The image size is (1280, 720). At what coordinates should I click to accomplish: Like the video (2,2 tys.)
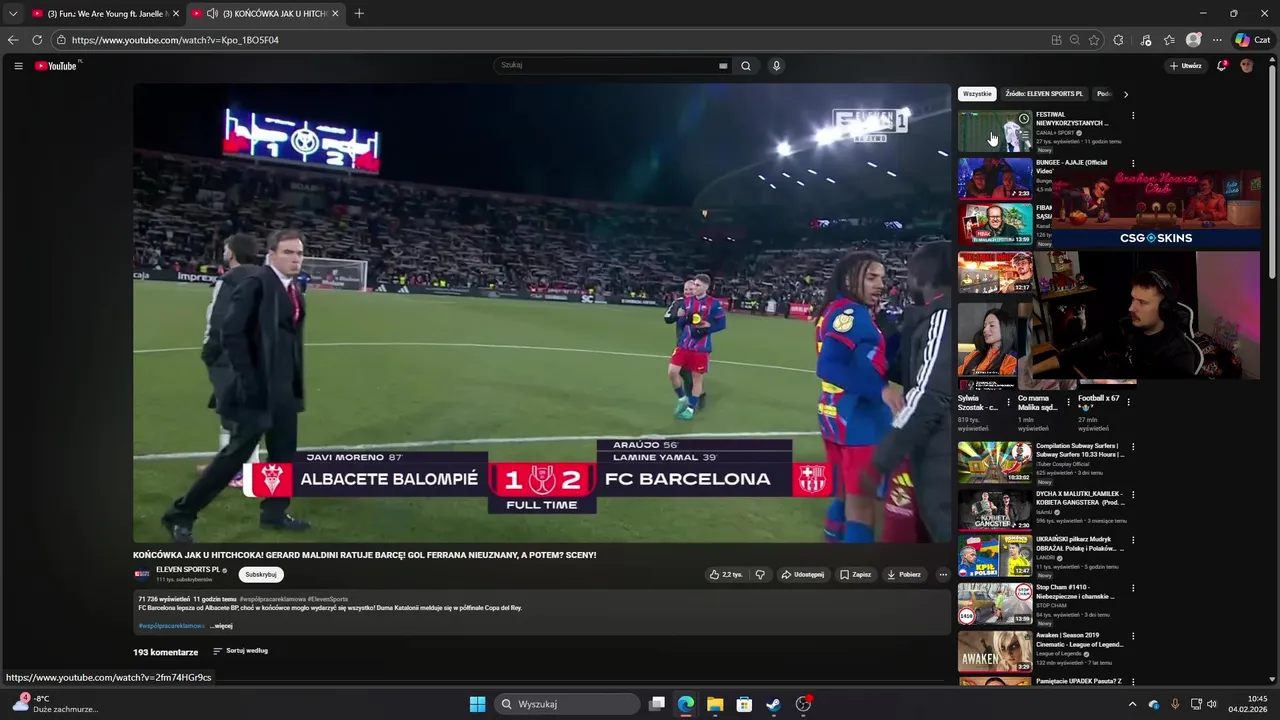pos(726,575)
